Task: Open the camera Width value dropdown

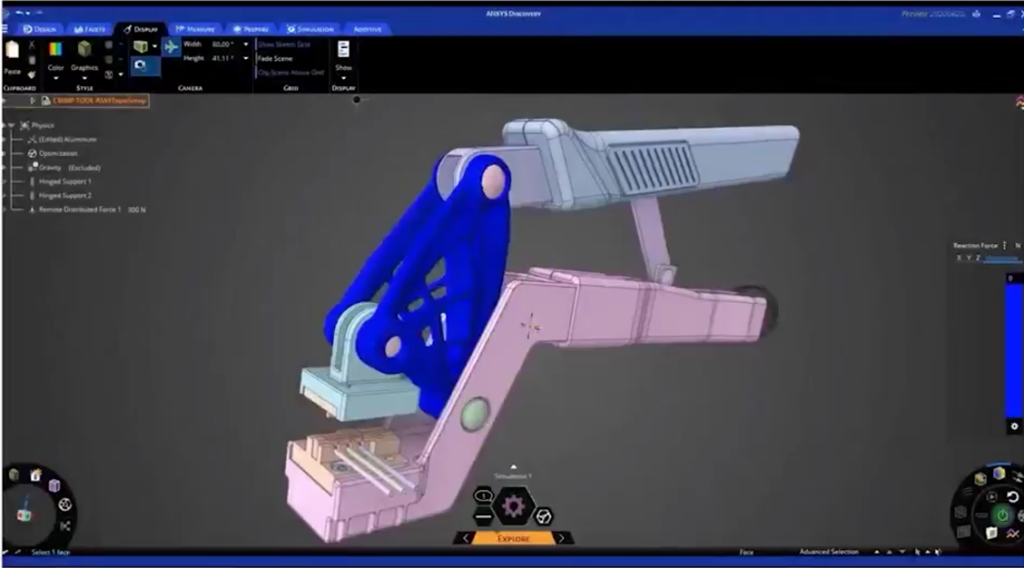Action: coord(246,45)
